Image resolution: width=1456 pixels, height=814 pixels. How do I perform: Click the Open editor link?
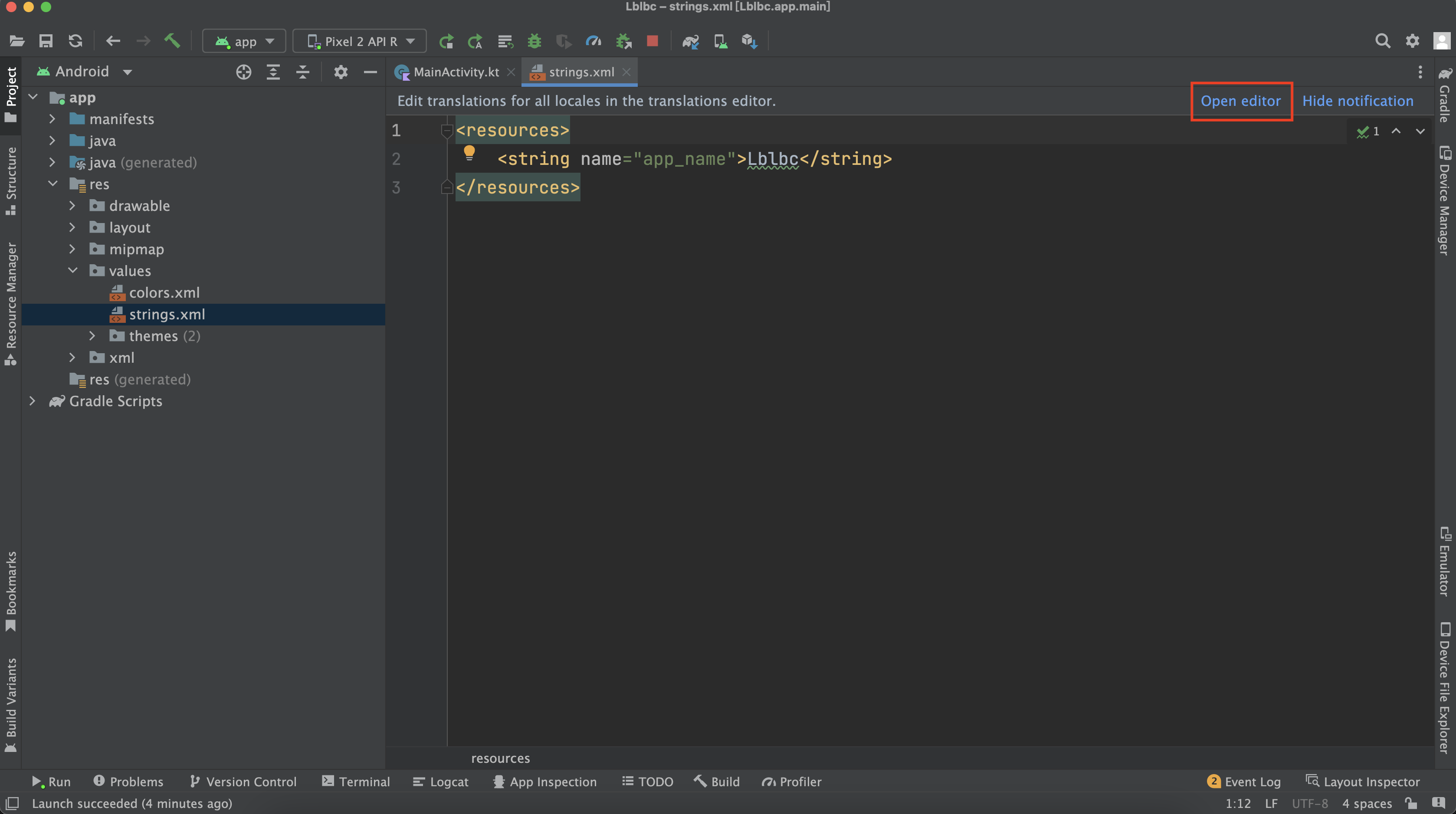coord(1240,101)
